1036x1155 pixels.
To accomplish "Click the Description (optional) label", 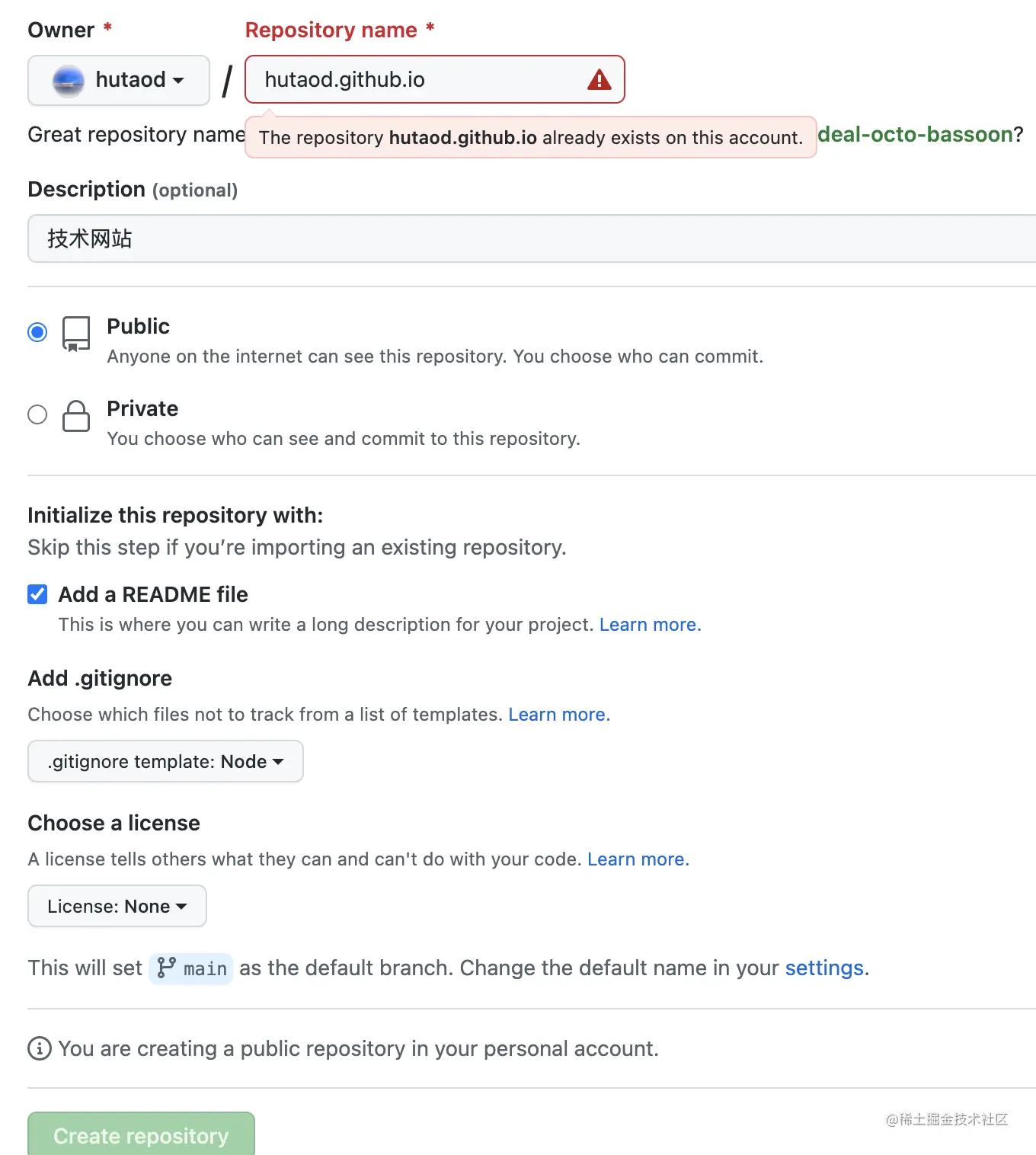I will coord(133,189).
